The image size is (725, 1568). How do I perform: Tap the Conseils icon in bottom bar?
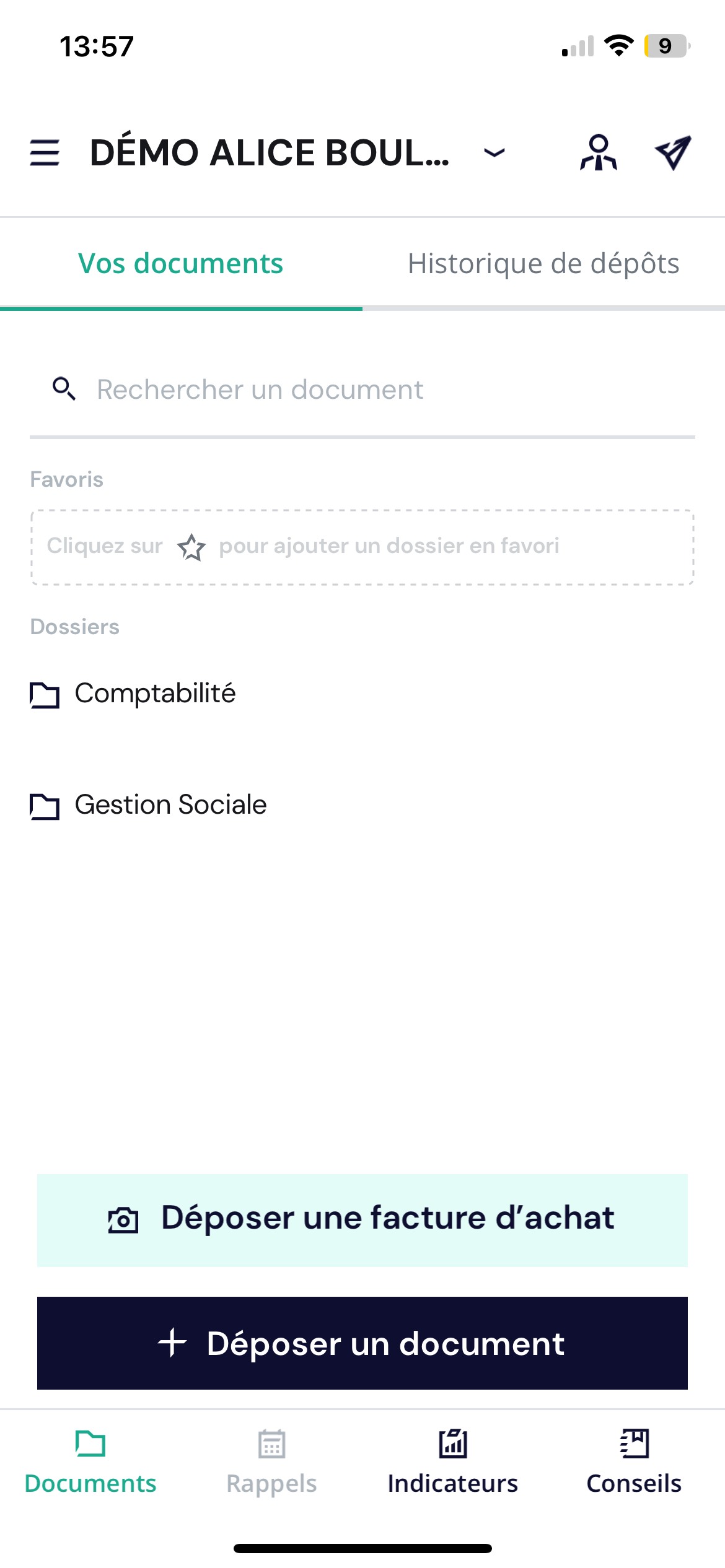click(x=634, y=1444)
